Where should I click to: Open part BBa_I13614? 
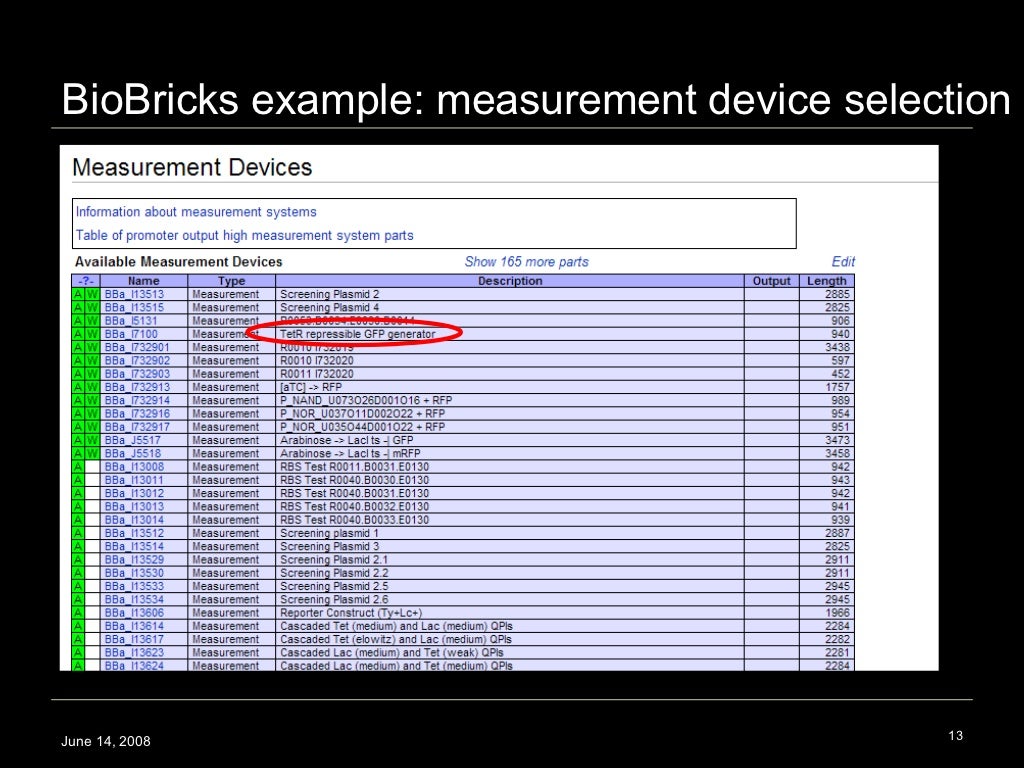pos(135,626)
